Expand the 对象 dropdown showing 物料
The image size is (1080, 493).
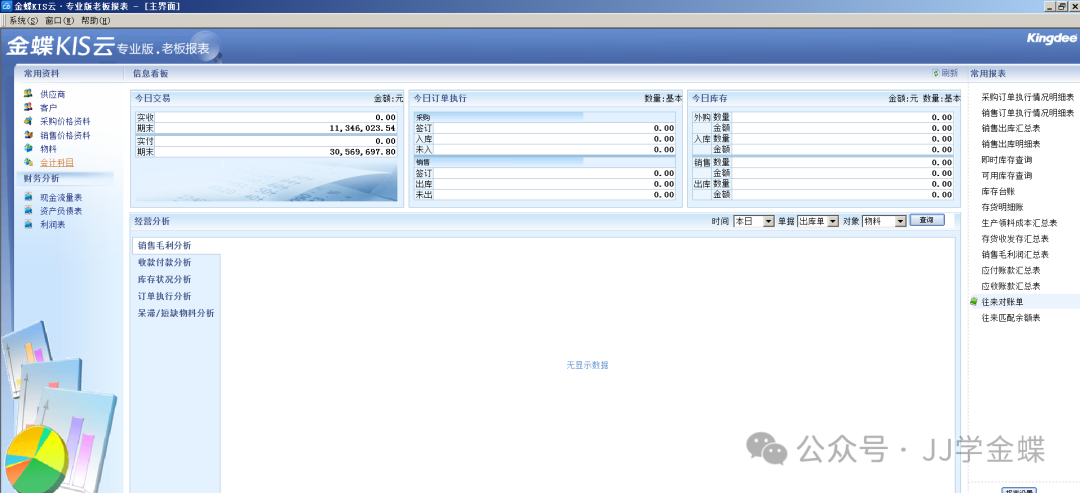(x=899, y=221)
